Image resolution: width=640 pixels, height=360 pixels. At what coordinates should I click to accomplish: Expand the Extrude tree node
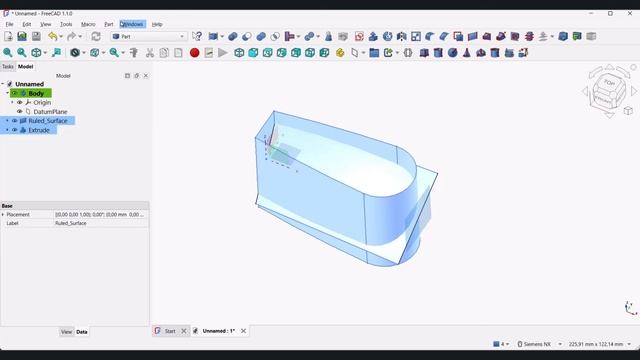point(7,130)
